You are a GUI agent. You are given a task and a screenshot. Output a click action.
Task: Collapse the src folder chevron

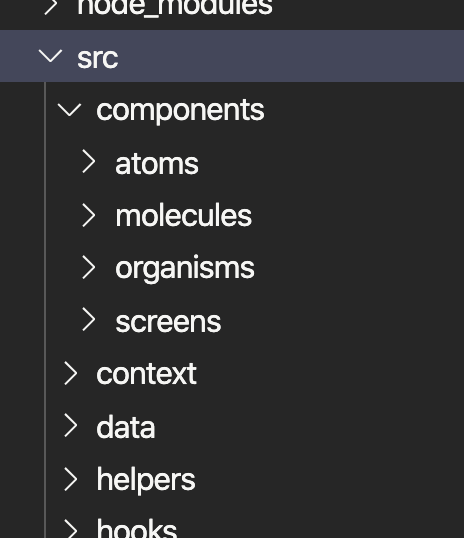pos(50,56)
